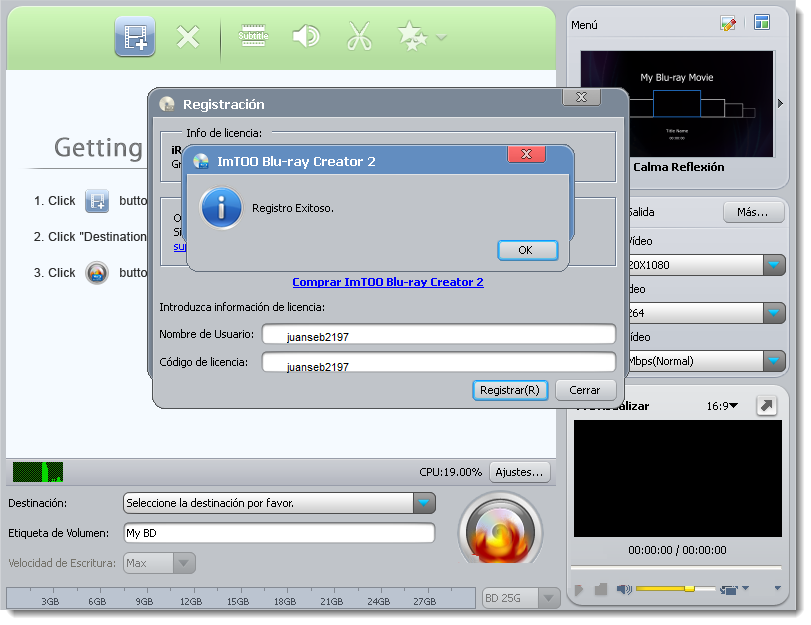
Task: Click the Nombre de Usuario field
Action: point(439,334)
